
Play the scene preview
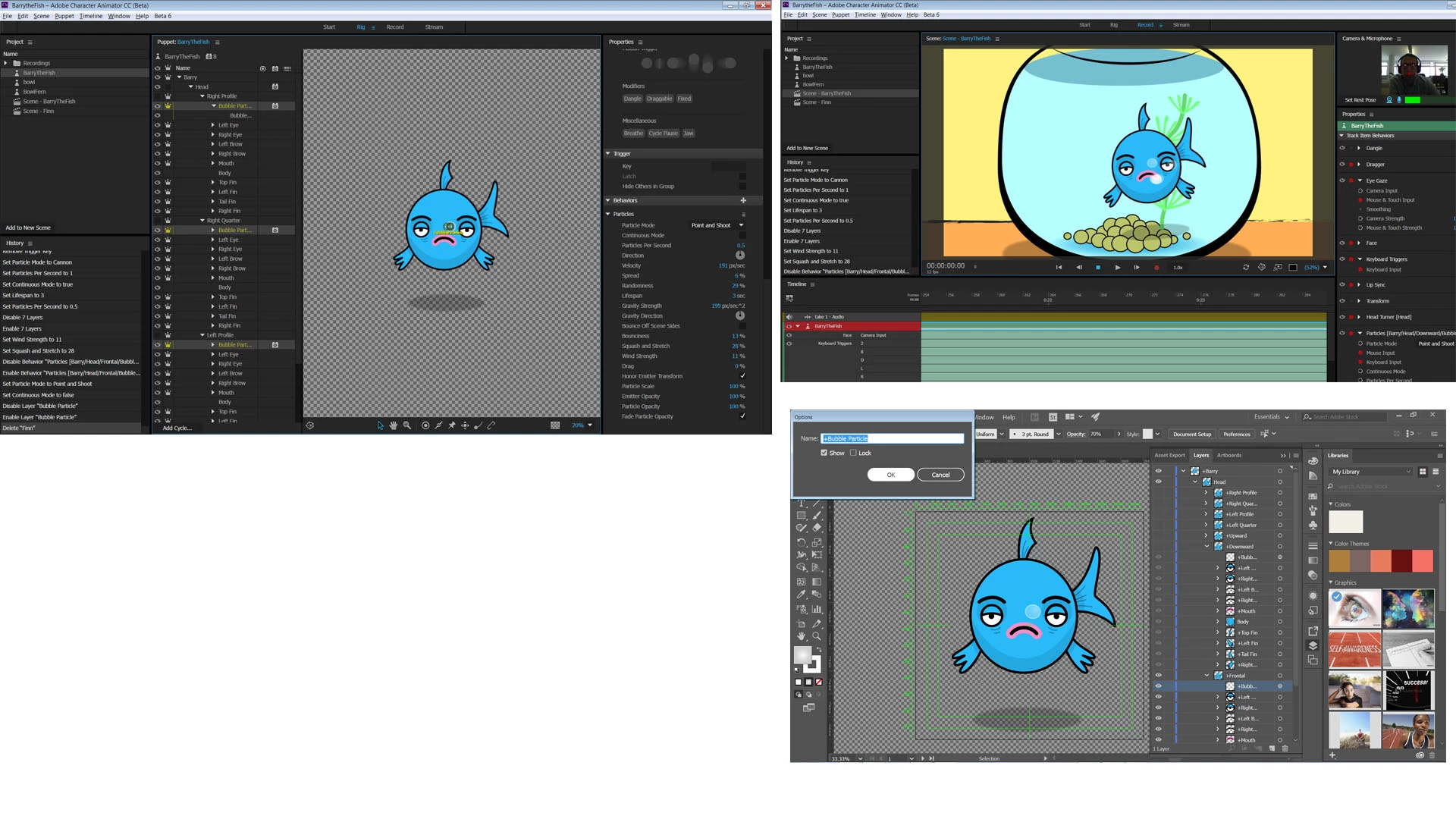click(x=1118, y=268)
